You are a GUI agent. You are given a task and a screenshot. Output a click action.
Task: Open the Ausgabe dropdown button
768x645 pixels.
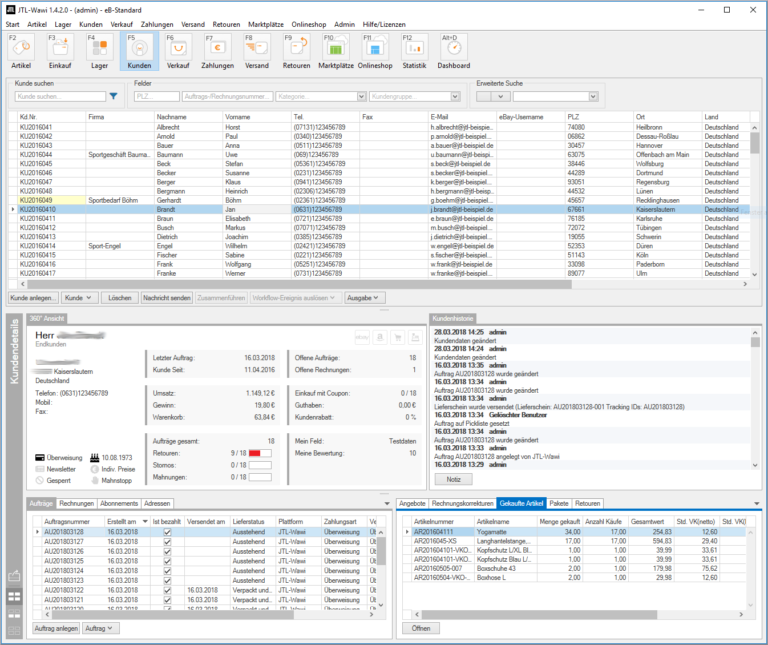click(364, 298)
